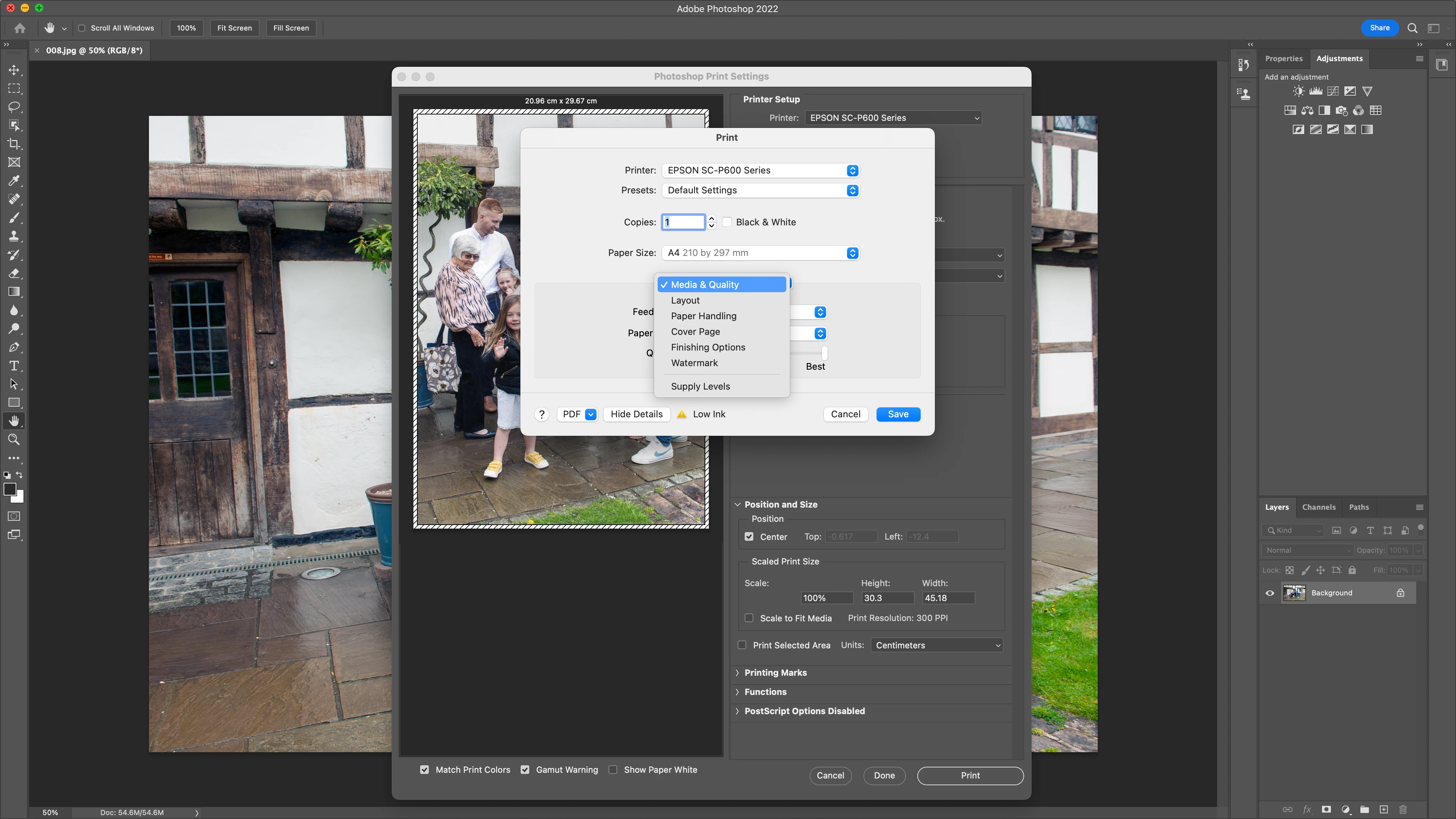
Task: Select the Crop tool
Action: (x=14, y=144)
